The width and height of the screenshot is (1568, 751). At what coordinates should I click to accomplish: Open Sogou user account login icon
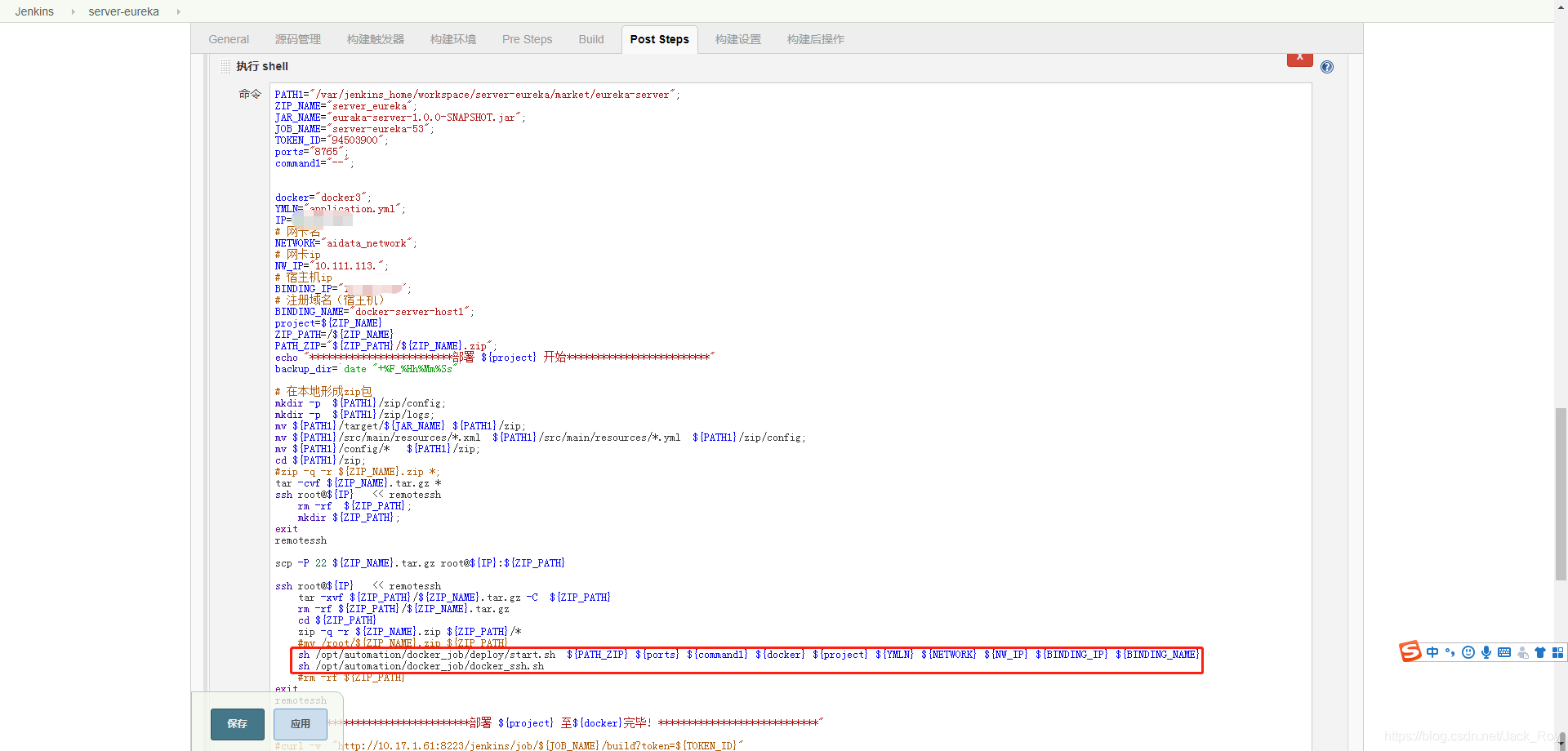(1522, 652)
